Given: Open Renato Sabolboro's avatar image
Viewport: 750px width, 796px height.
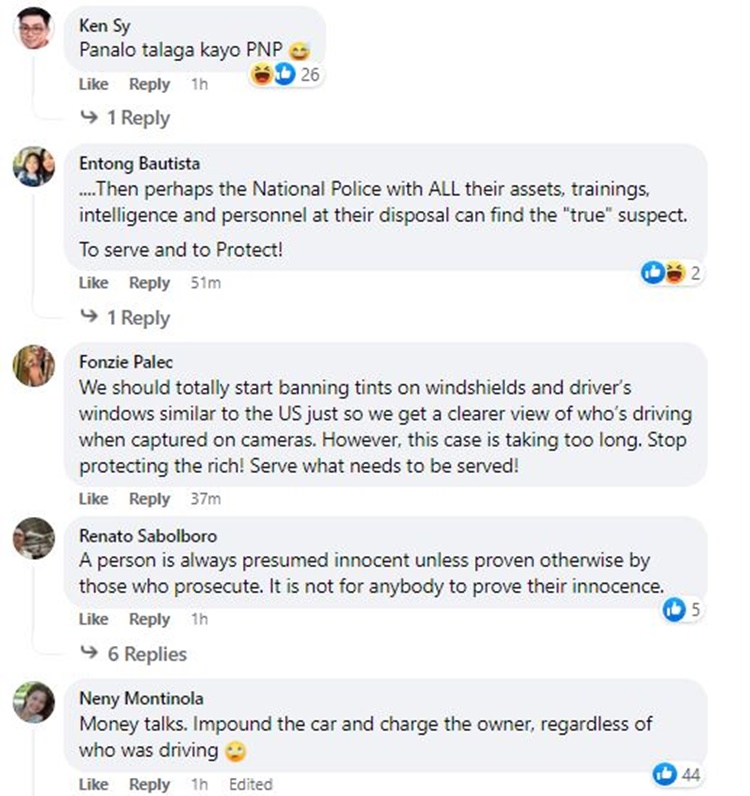Looking at the screenshot, I should pos(34,539).
